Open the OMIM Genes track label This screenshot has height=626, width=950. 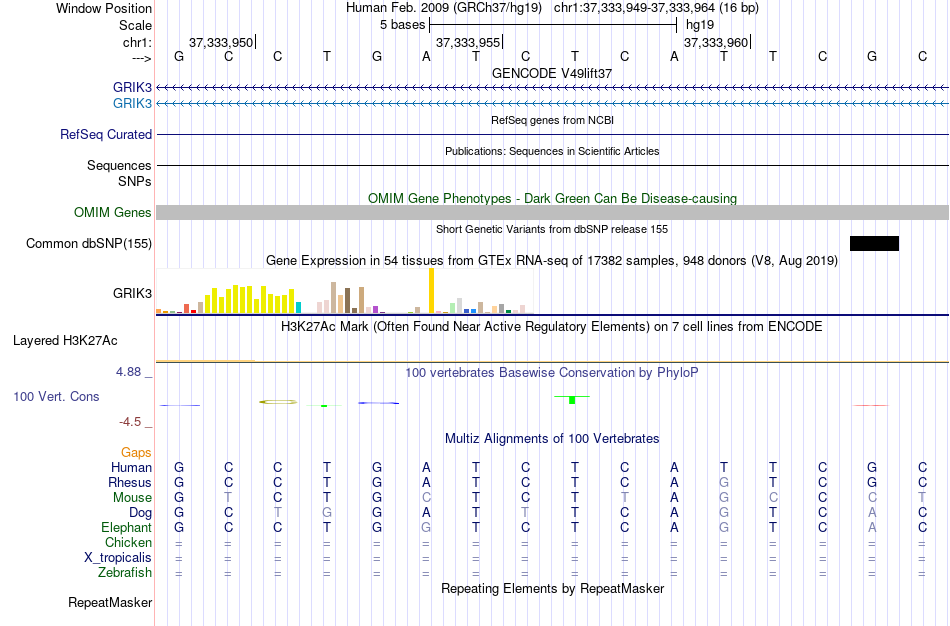(x=113, y=213)
